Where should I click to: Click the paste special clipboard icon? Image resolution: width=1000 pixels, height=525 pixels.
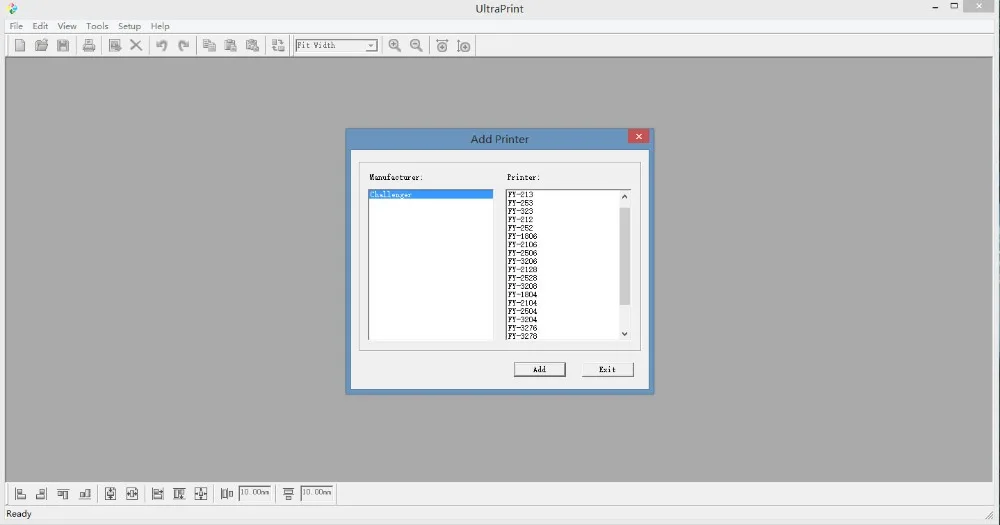pos(253,45)
